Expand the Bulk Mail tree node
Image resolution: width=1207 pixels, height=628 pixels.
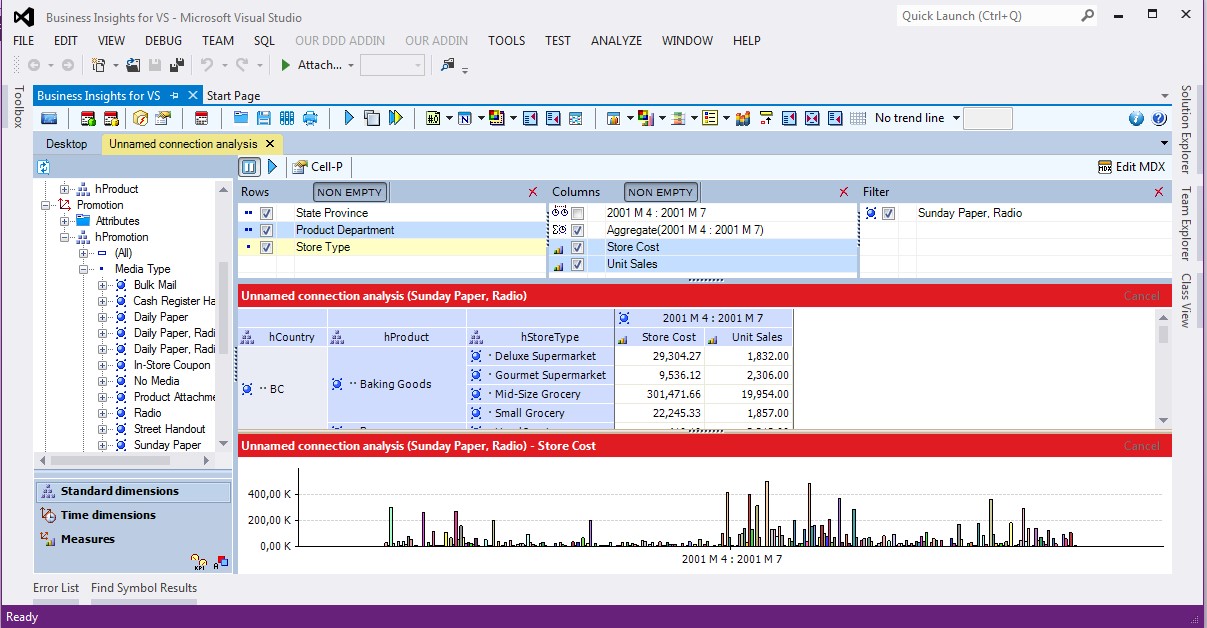(103, 285)
